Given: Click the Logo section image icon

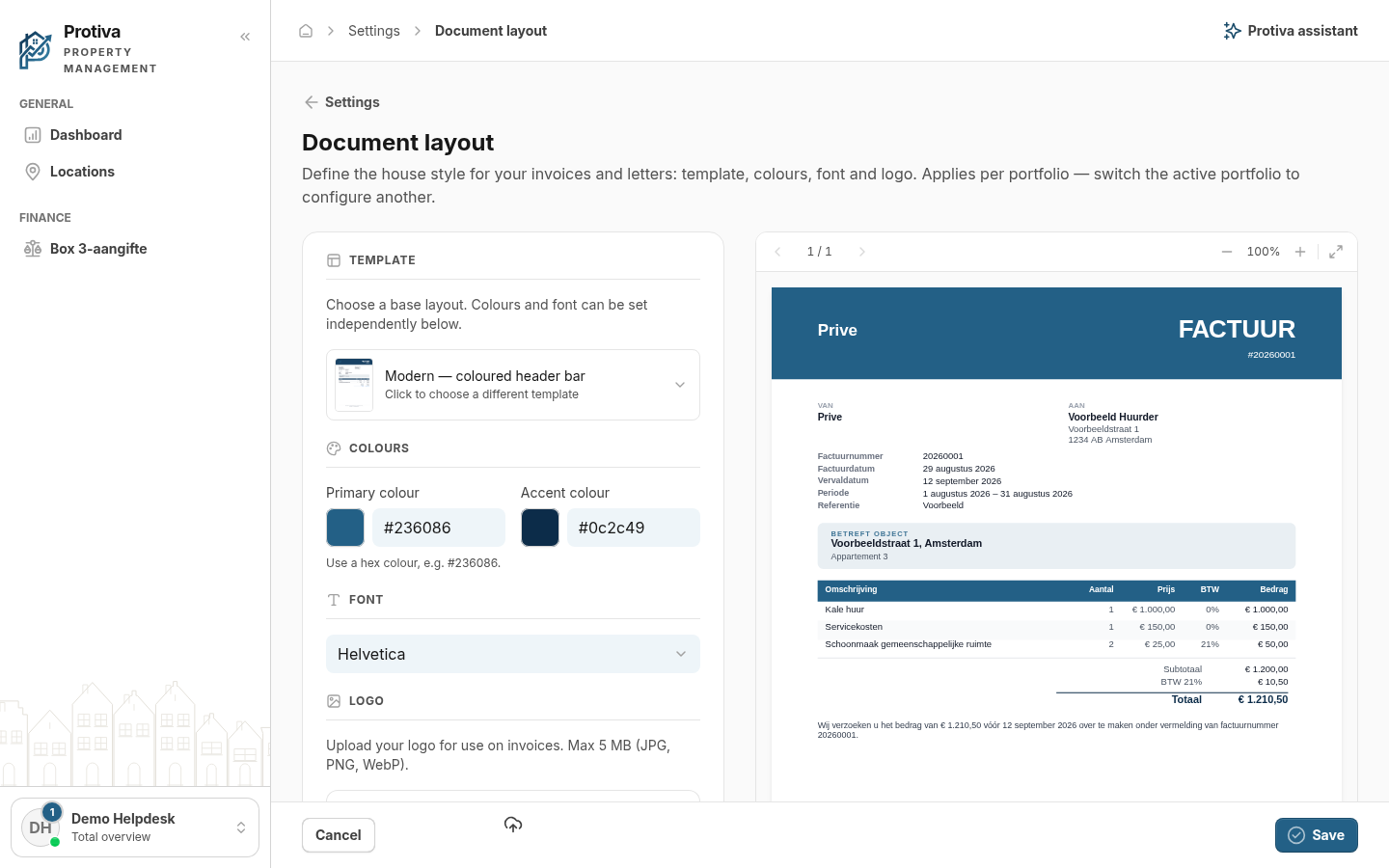Looking at the screenshot, I should (x=334, y=701).
